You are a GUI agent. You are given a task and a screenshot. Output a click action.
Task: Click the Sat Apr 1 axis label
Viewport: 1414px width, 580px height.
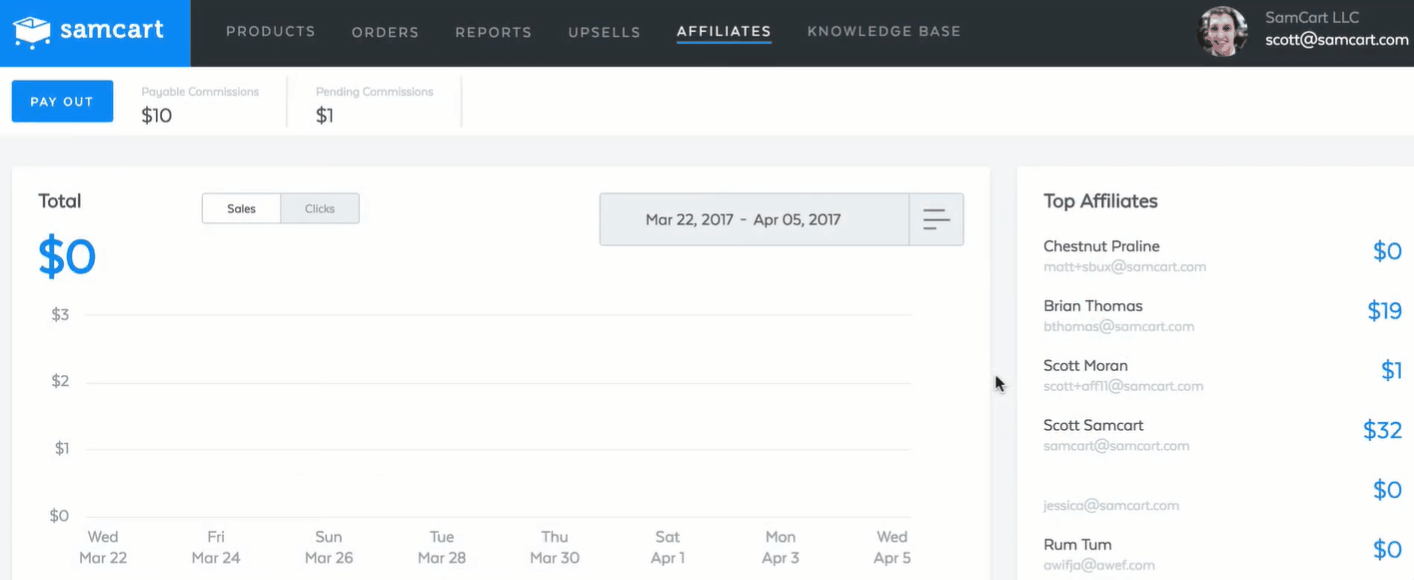click(668, 548)
